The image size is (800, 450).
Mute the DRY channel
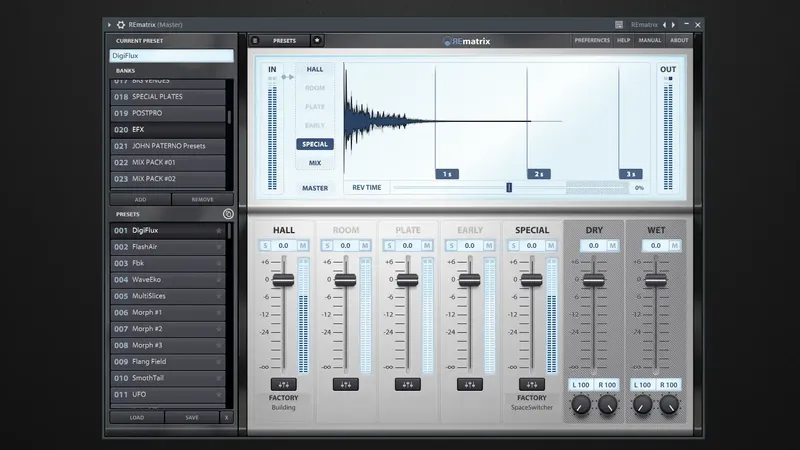[613, 245]
